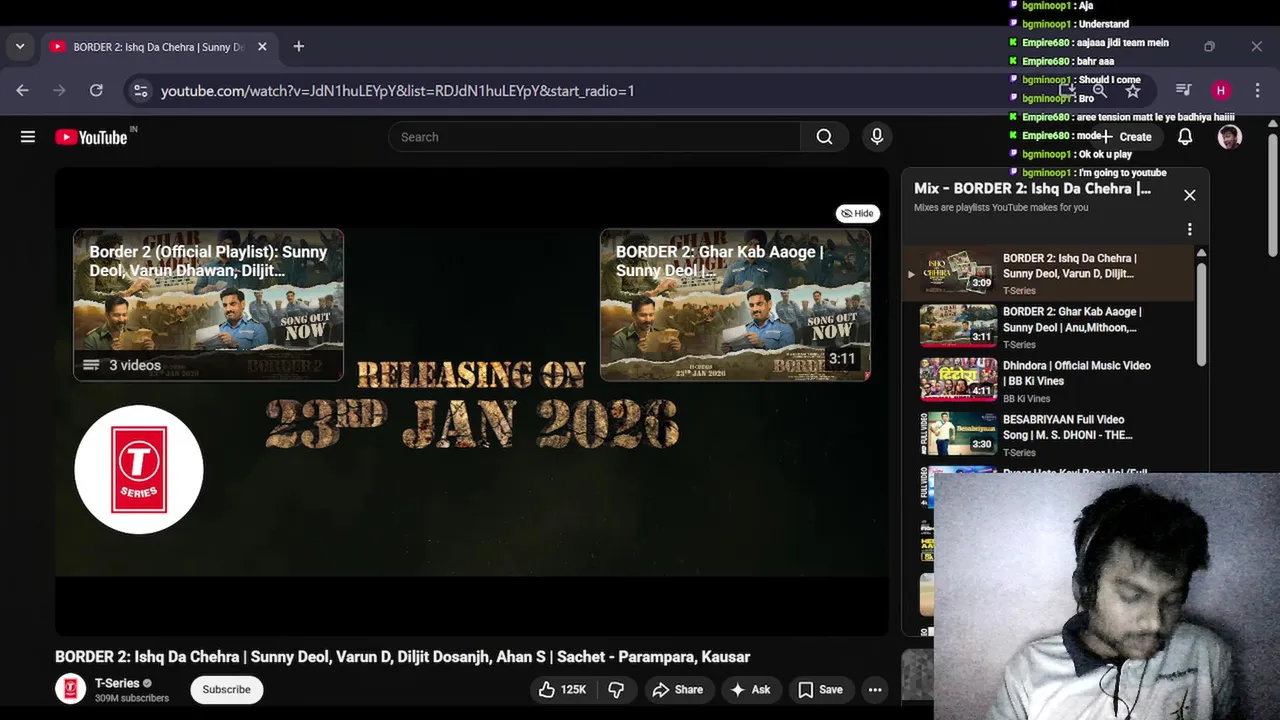Open the notifications bell

coord(1185,137)
